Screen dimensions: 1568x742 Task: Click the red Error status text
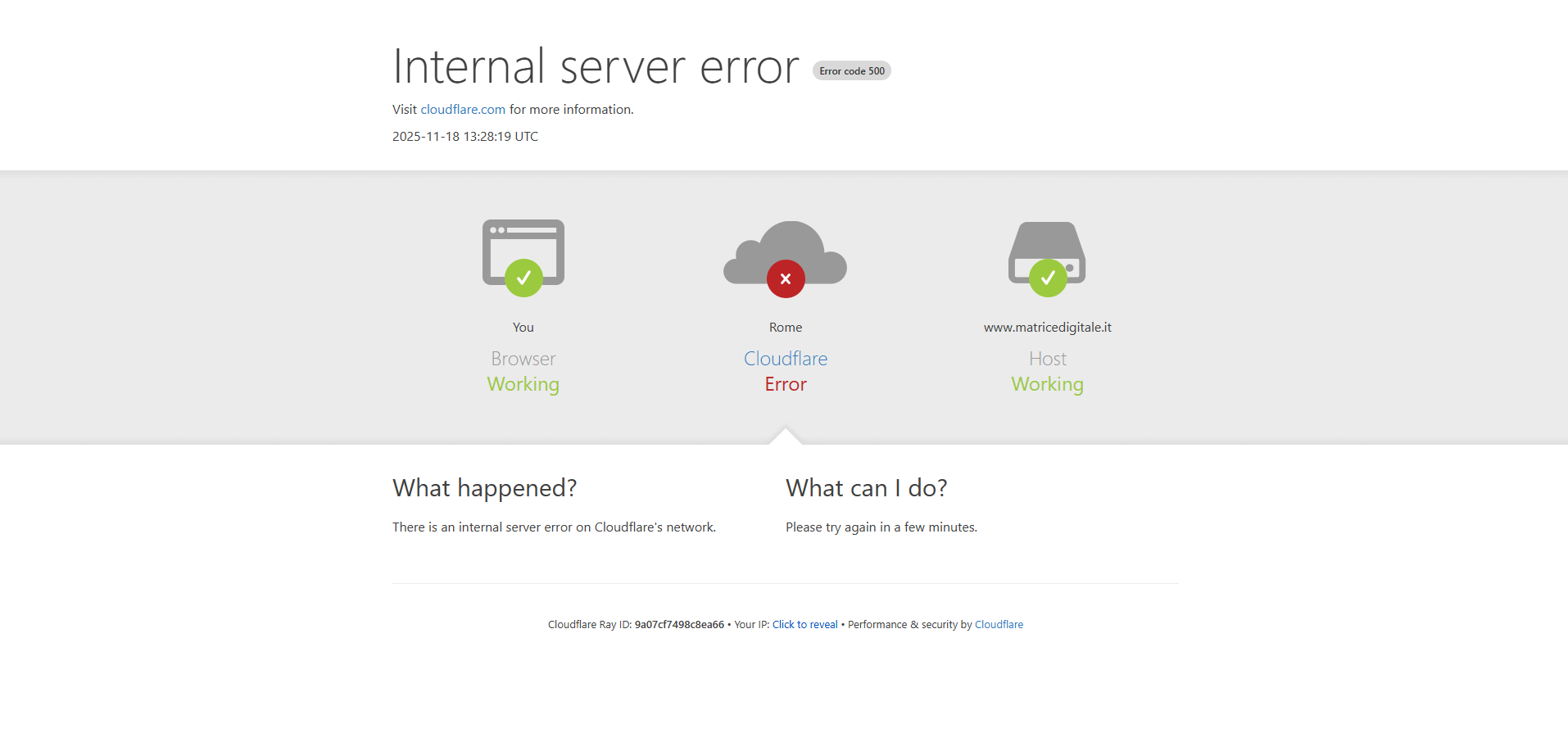(x=786, y=384)
